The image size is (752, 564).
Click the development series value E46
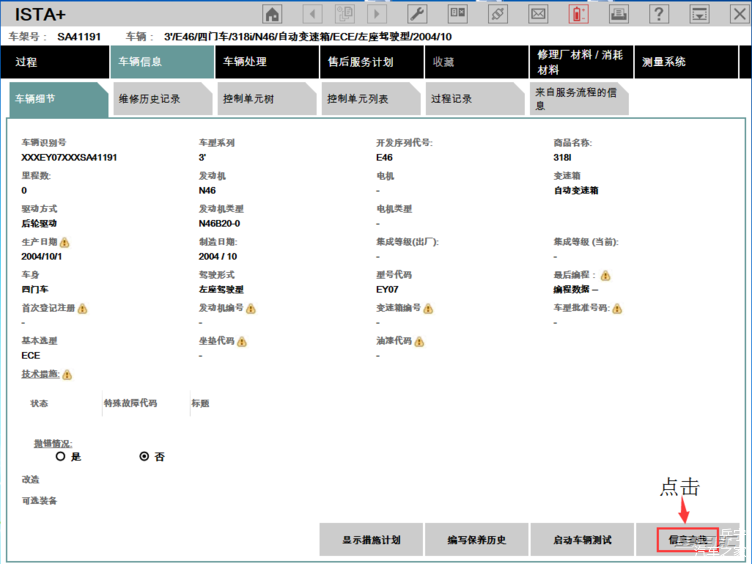384,157
